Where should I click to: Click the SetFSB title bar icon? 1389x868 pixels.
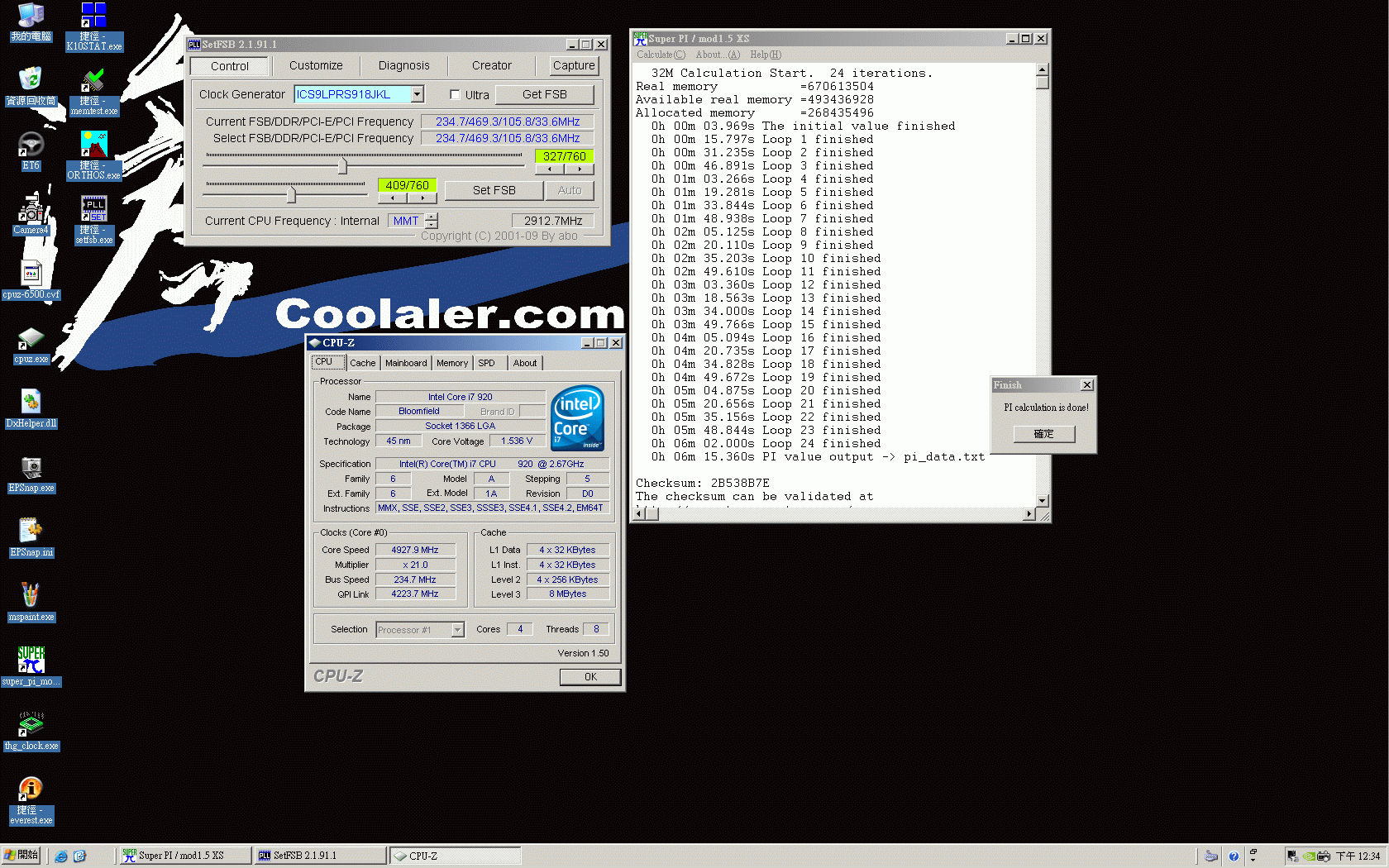pos(194,45)
